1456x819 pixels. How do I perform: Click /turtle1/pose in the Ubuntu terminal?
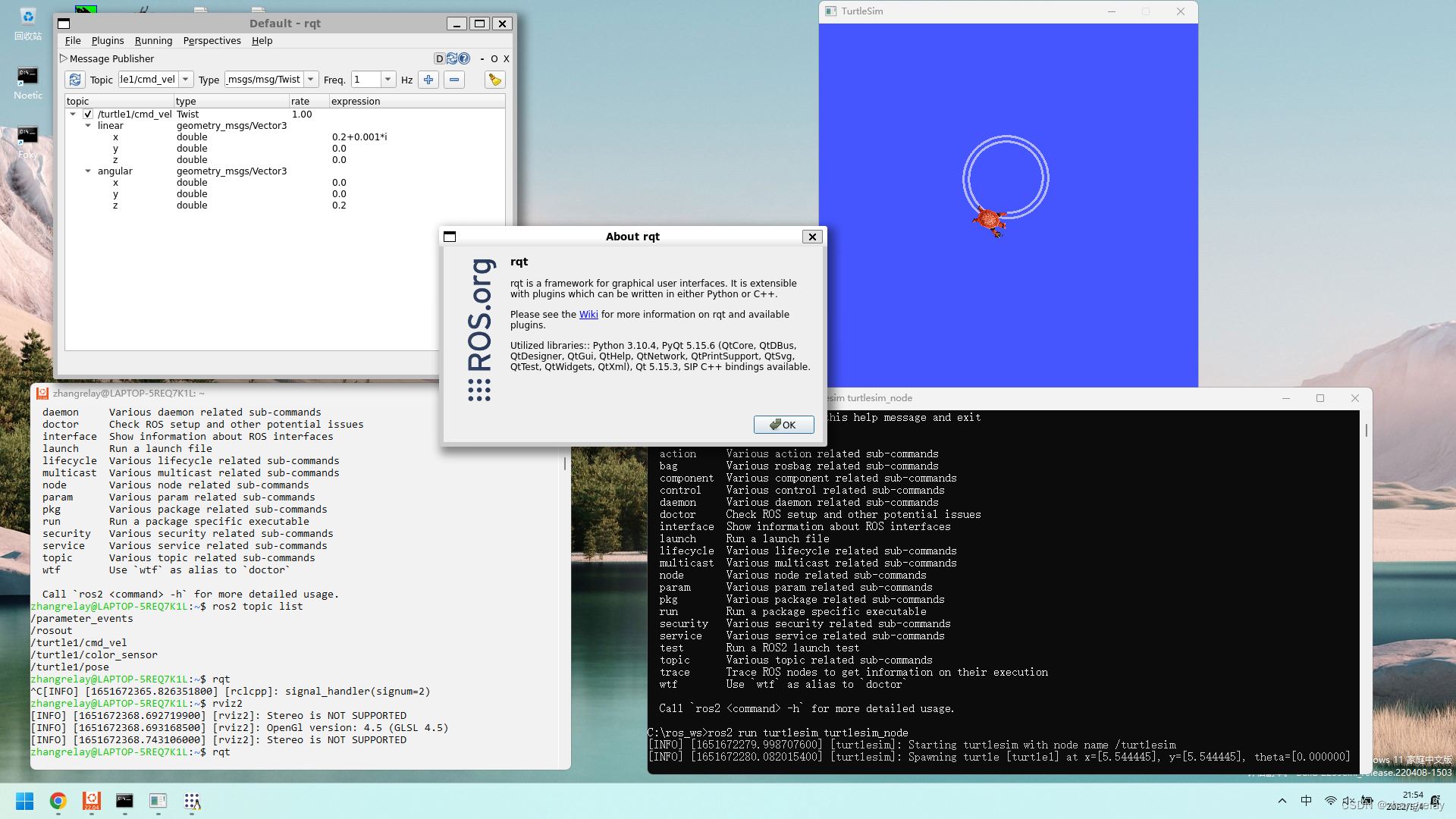point(70,667)
